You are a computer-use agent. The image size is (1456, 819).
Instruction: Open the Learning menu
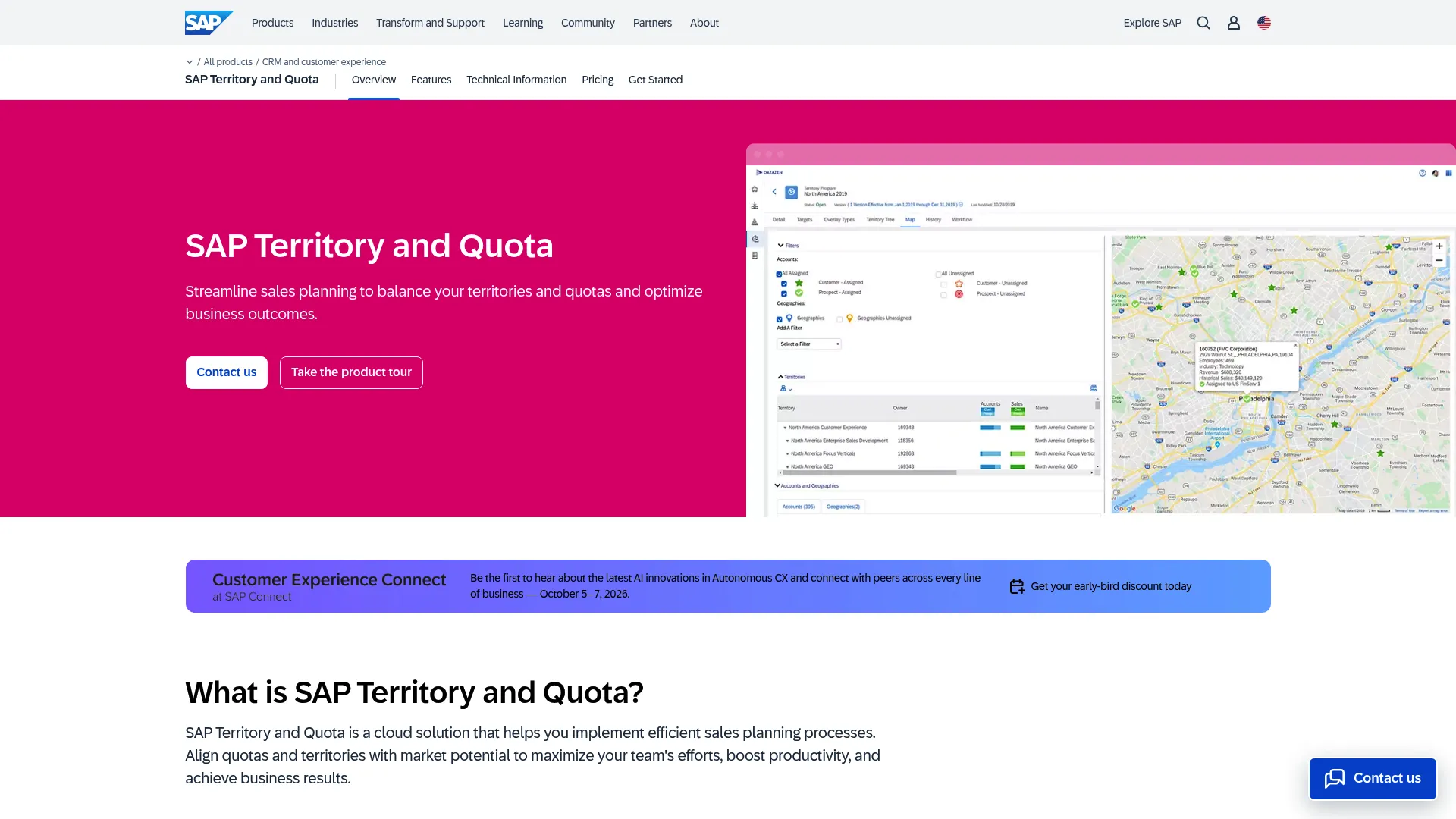pyautogui.click(x=522, y=23)
